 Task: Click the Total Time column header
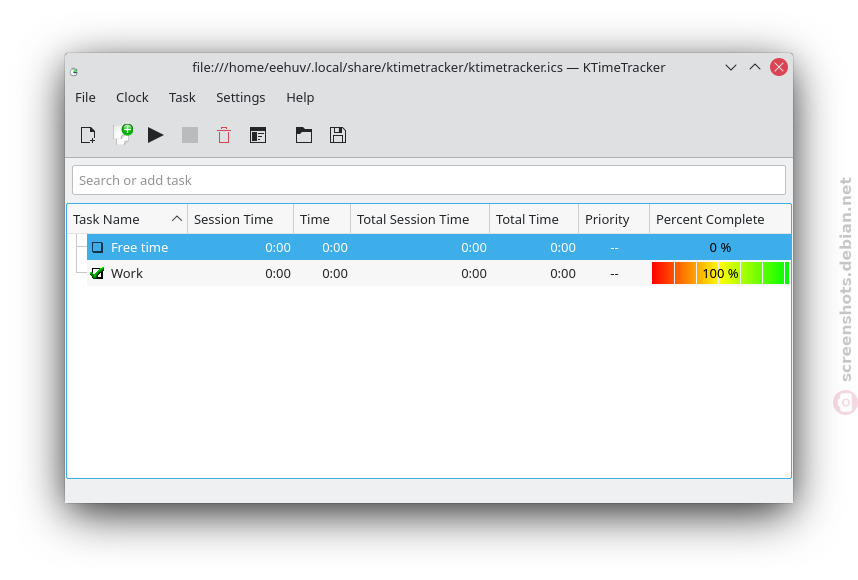[x=534, y=219]
